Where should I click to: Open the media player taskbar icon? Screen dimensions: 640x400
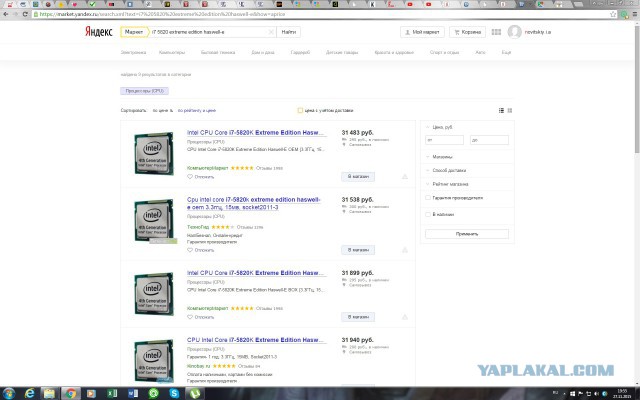(91, 393)
